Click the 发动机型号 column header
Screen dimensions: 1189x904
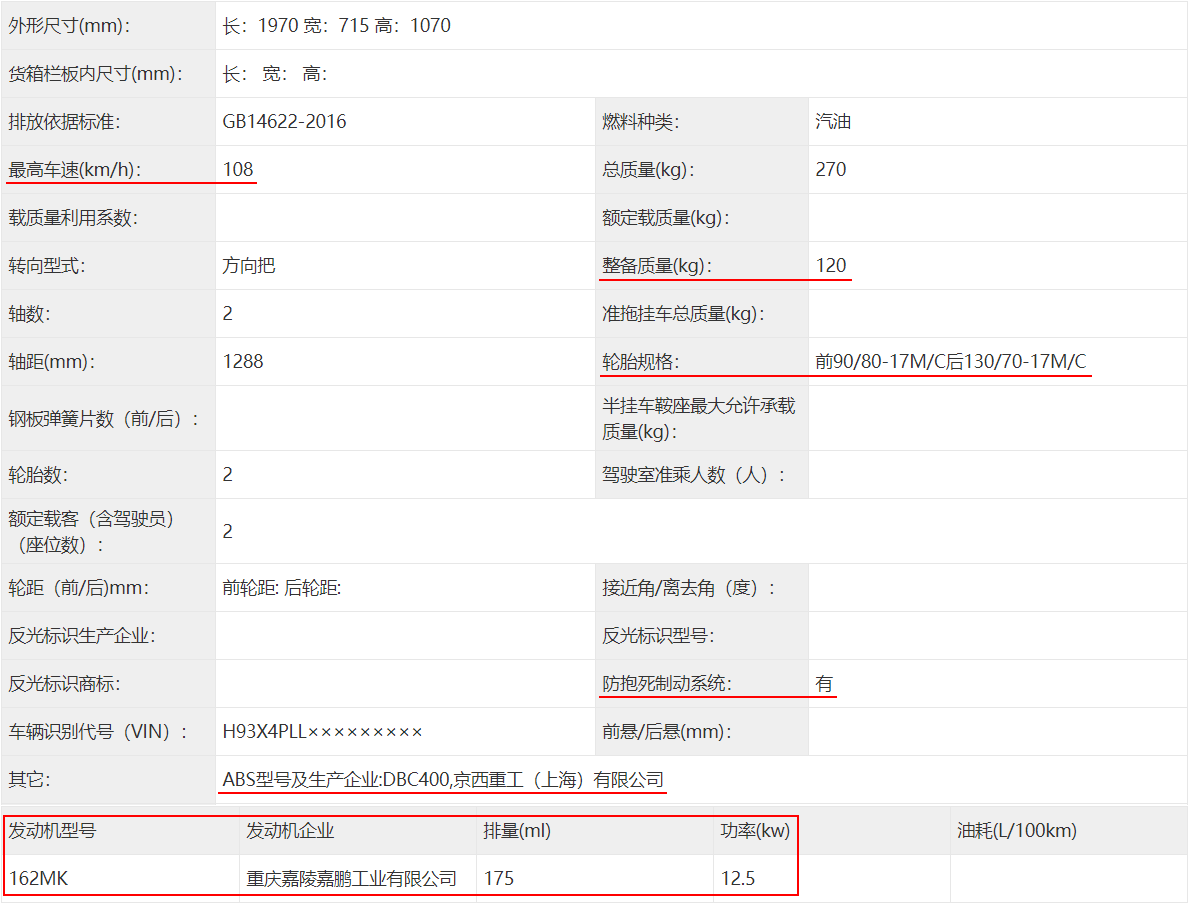(x=52, y=831)
